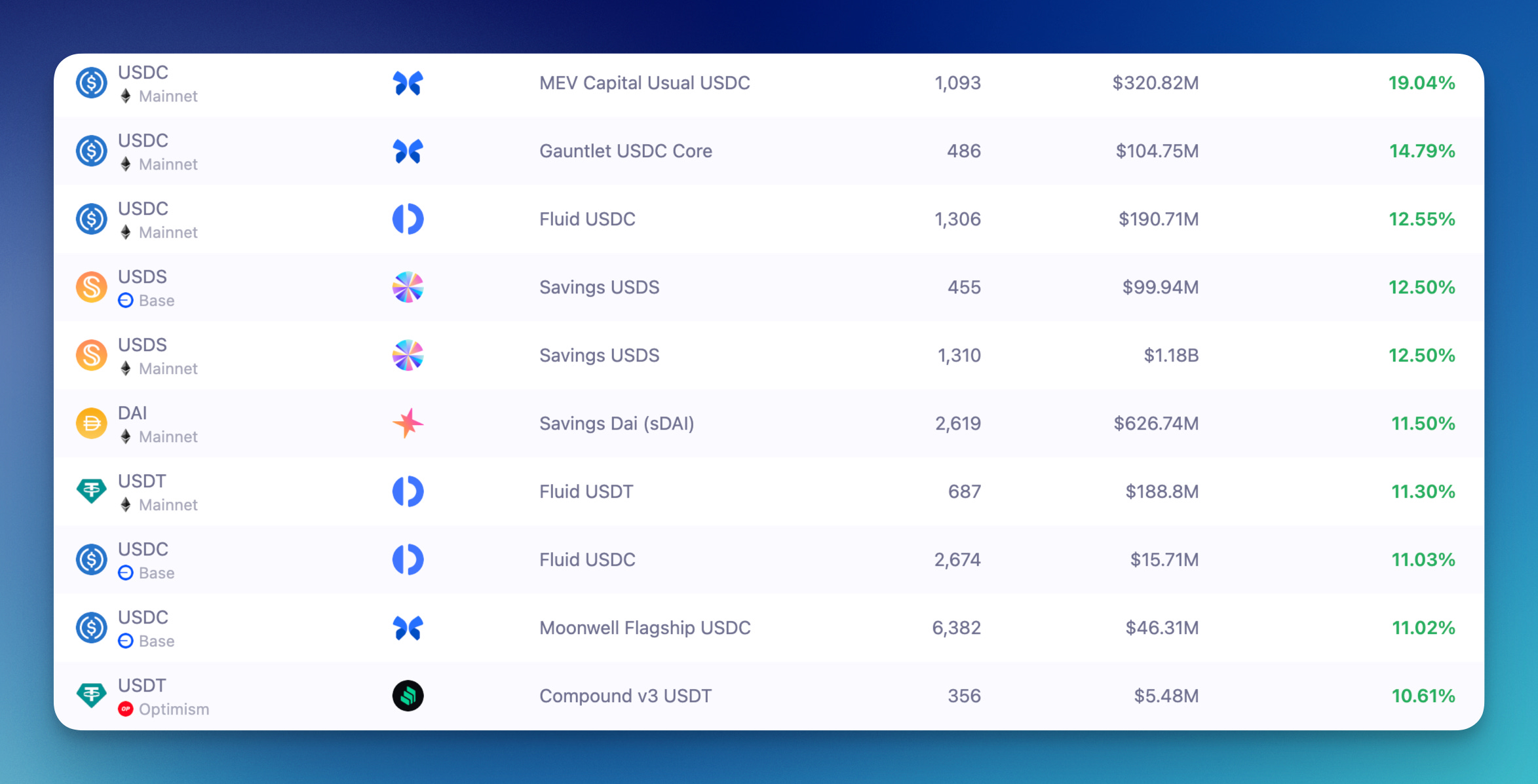
Task: Click the Fluid icon in the Base USDC row
Action: pos(408,560)
